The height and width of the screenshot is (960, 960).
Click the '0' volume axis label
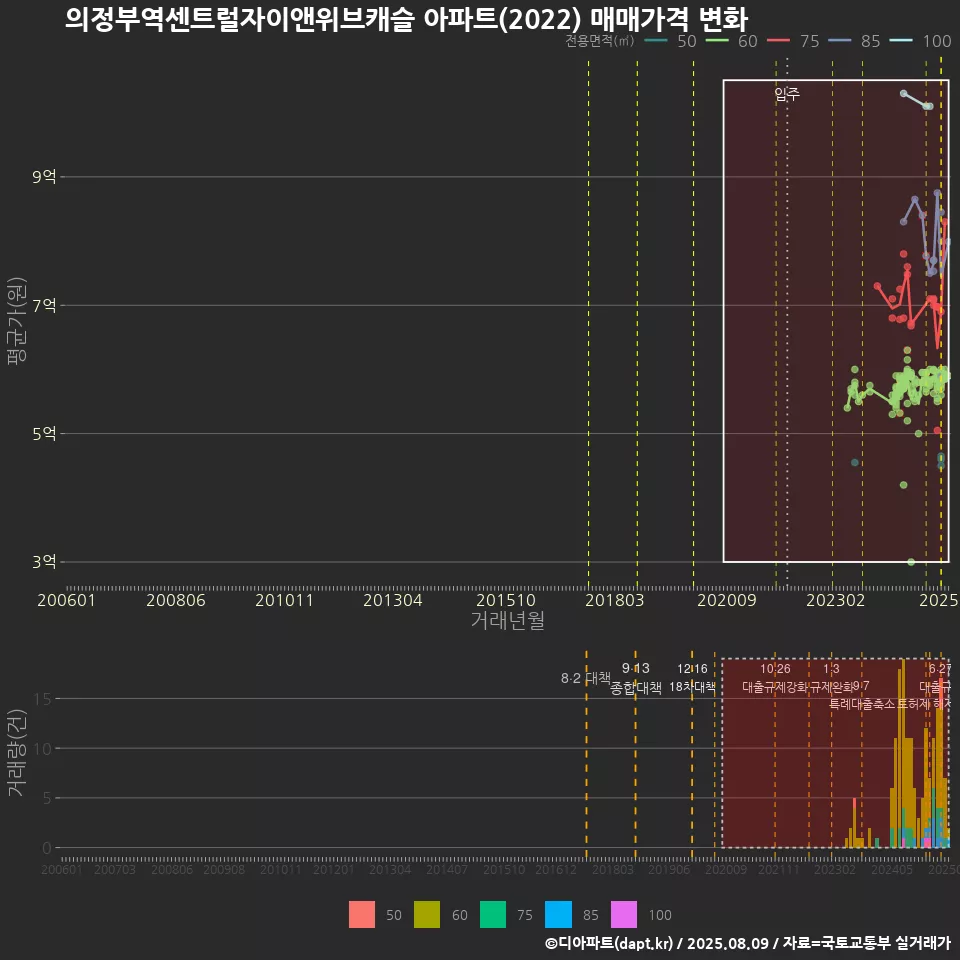click(47, 848)
